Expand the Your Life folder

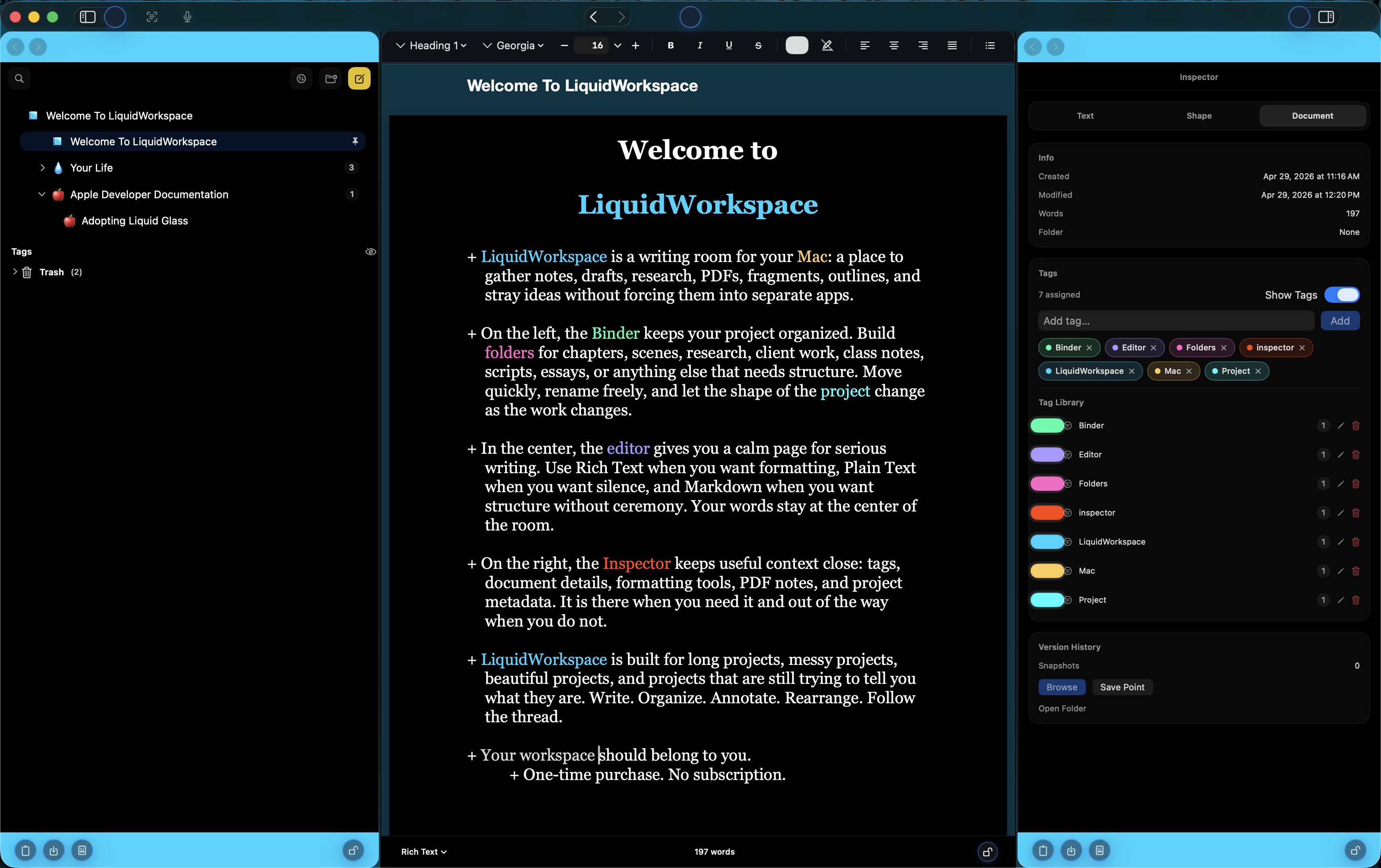[x=42, y=168]
